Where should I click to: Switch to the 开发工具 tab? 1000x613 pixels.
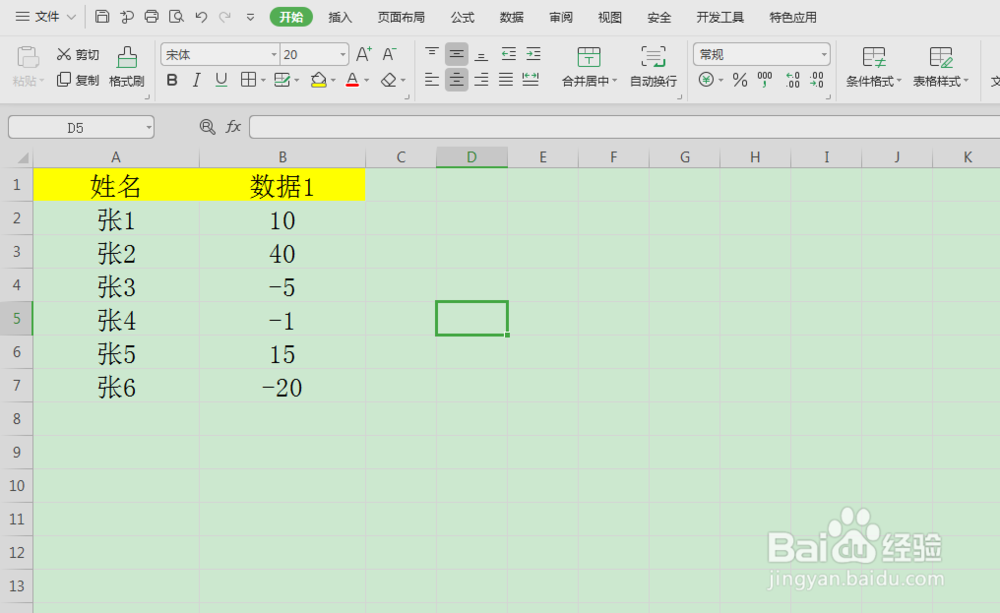720,17
